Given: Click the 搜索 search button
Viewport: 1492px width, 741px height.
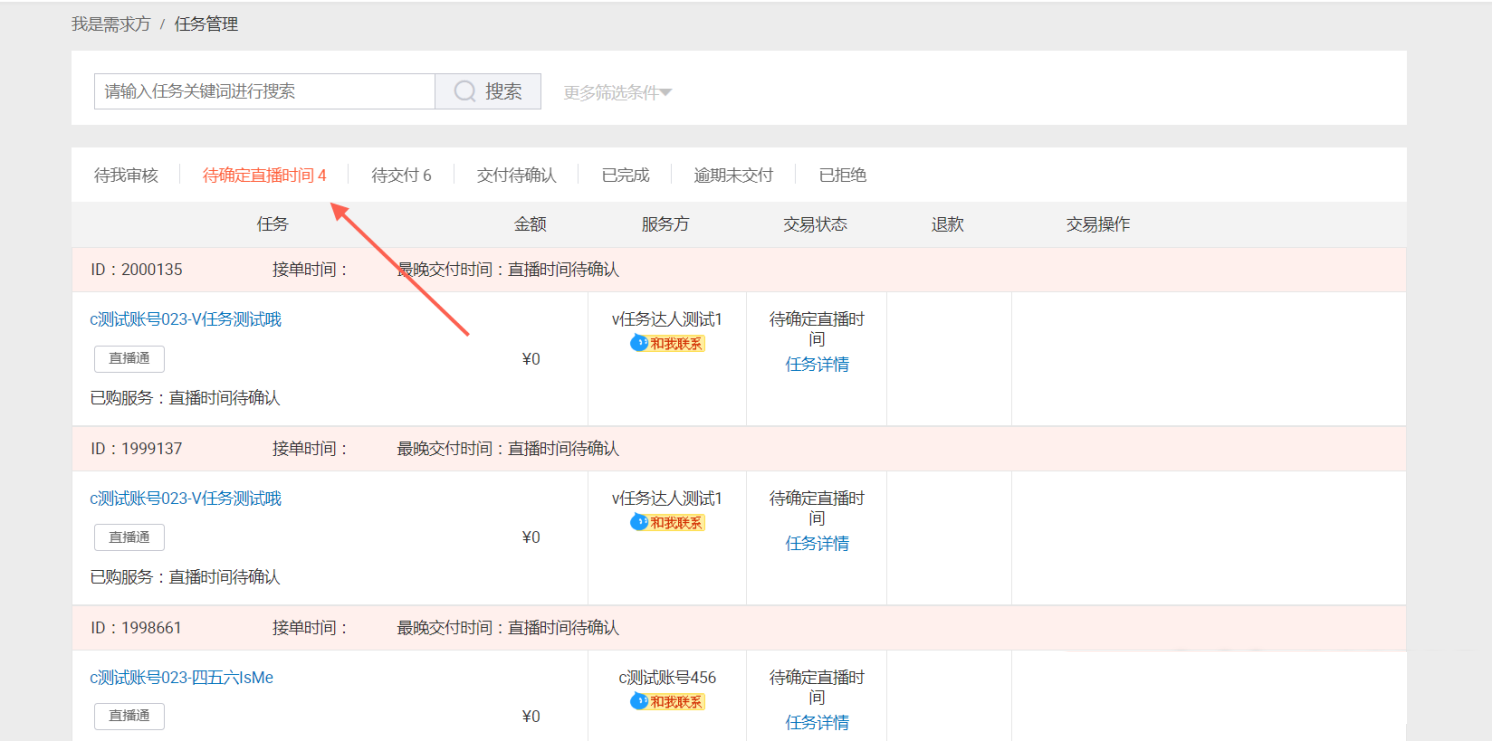Looking at the screenshot, I should pyautogui.click(x=489, y=90).
